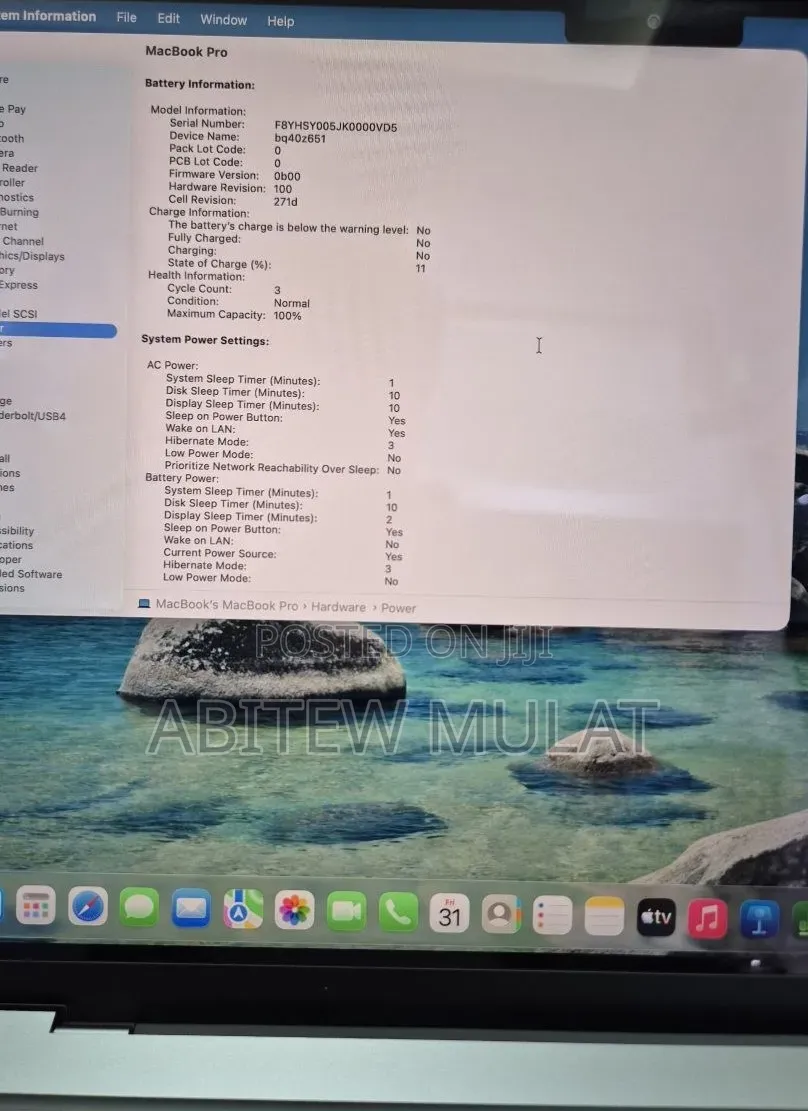
Task: Open the File menu
Action: click(x=126, y=17)
